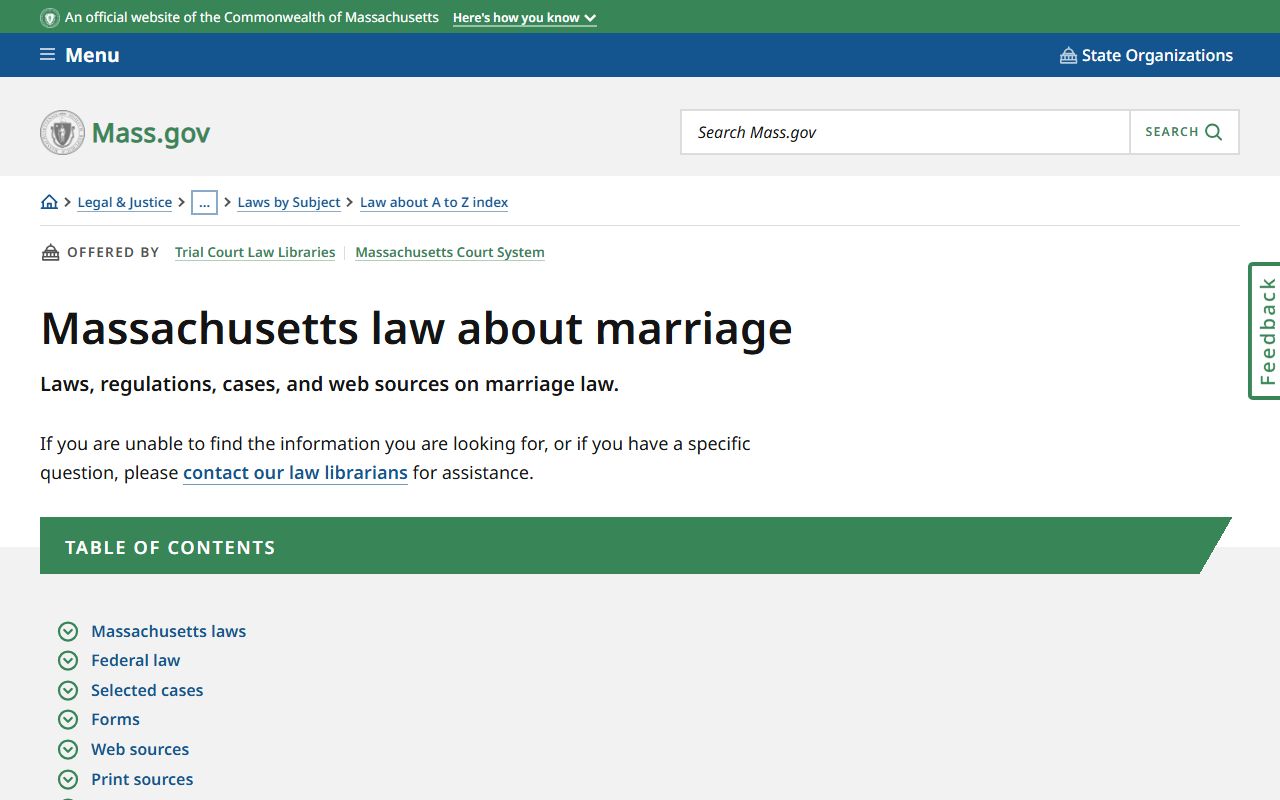
Task: Open the Laws by Subject breadcrumb
Action: (289, 202)
